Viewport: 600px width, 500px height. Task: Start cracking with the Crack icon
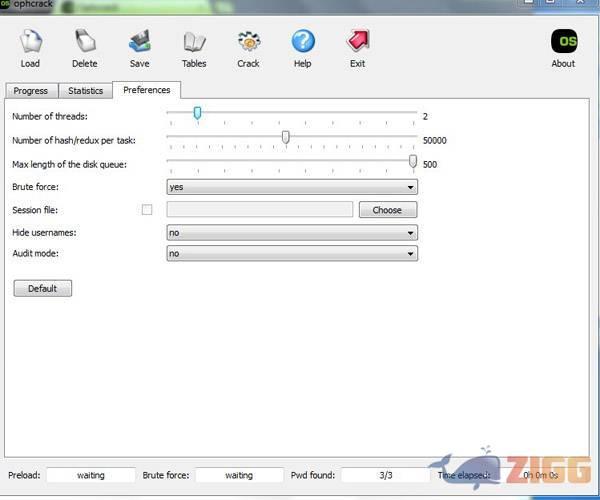[248, 47]
